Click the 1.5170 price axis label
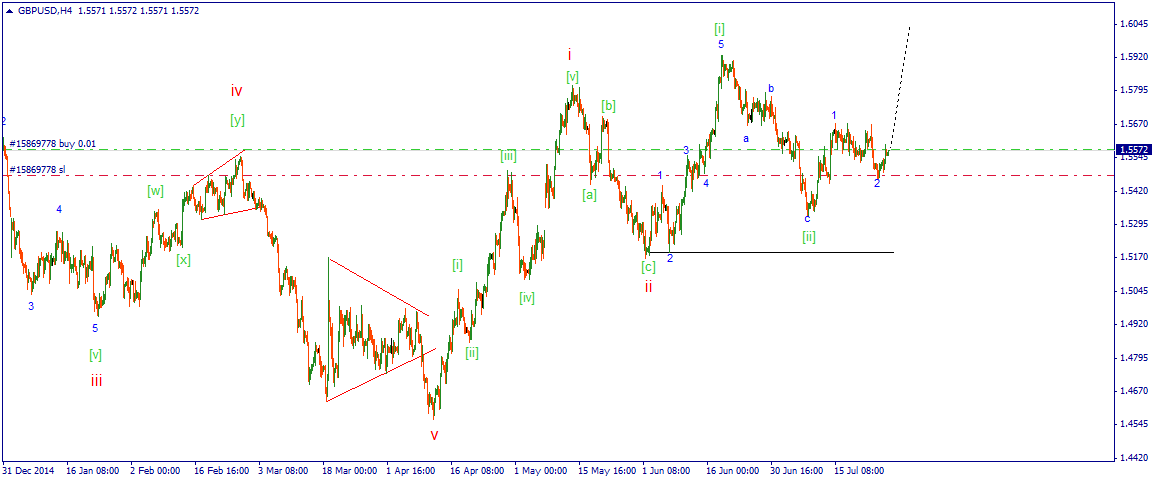This screenshot has height=479, width=1154. (1133, 258)
